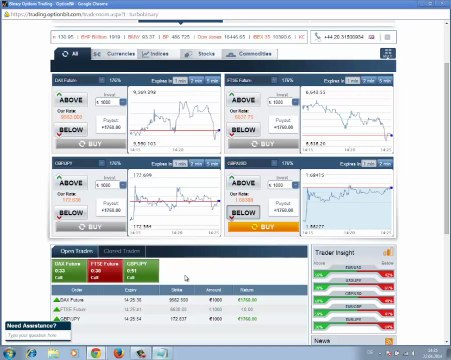Launch Firefox from the taskbar
This screenshot has width=451, height=360.
tap(118, 353)
